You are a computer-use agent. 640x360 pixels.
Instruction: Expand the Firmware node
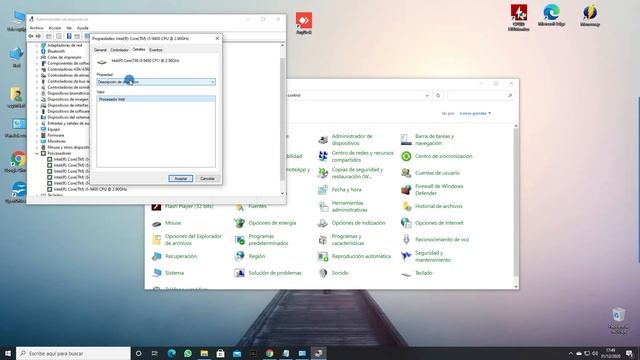(37, 135)
